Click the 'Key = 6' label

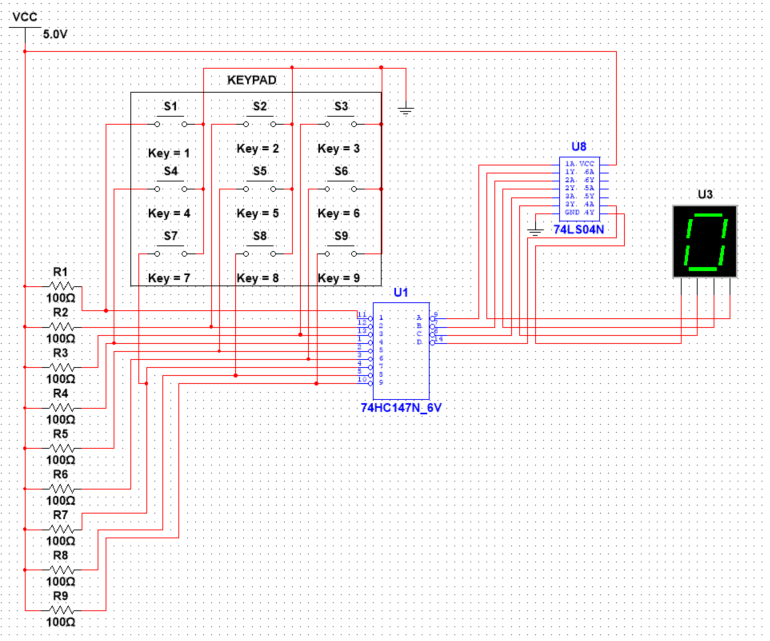tap(339, 213)
